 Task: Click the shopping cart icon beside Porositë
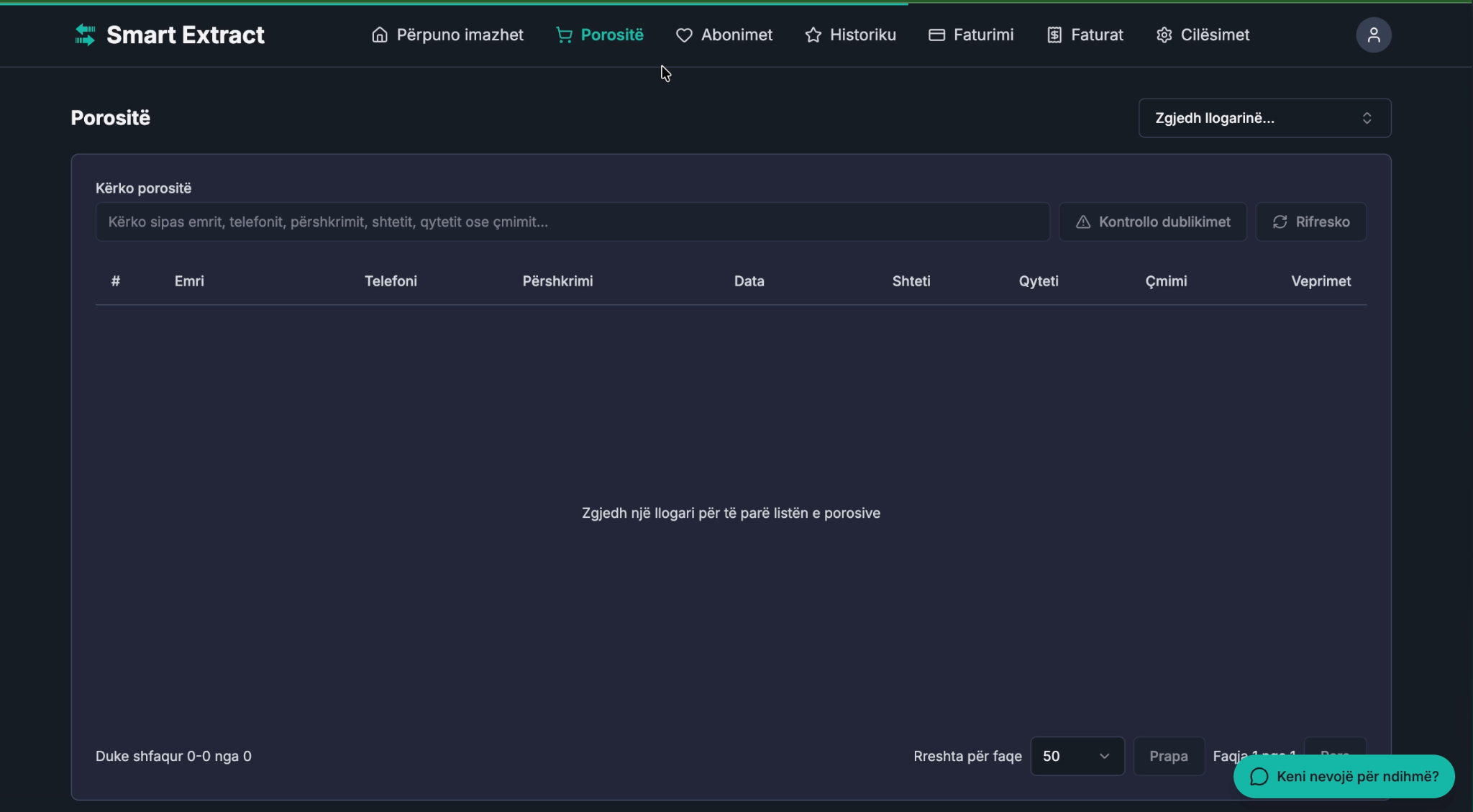564,35
